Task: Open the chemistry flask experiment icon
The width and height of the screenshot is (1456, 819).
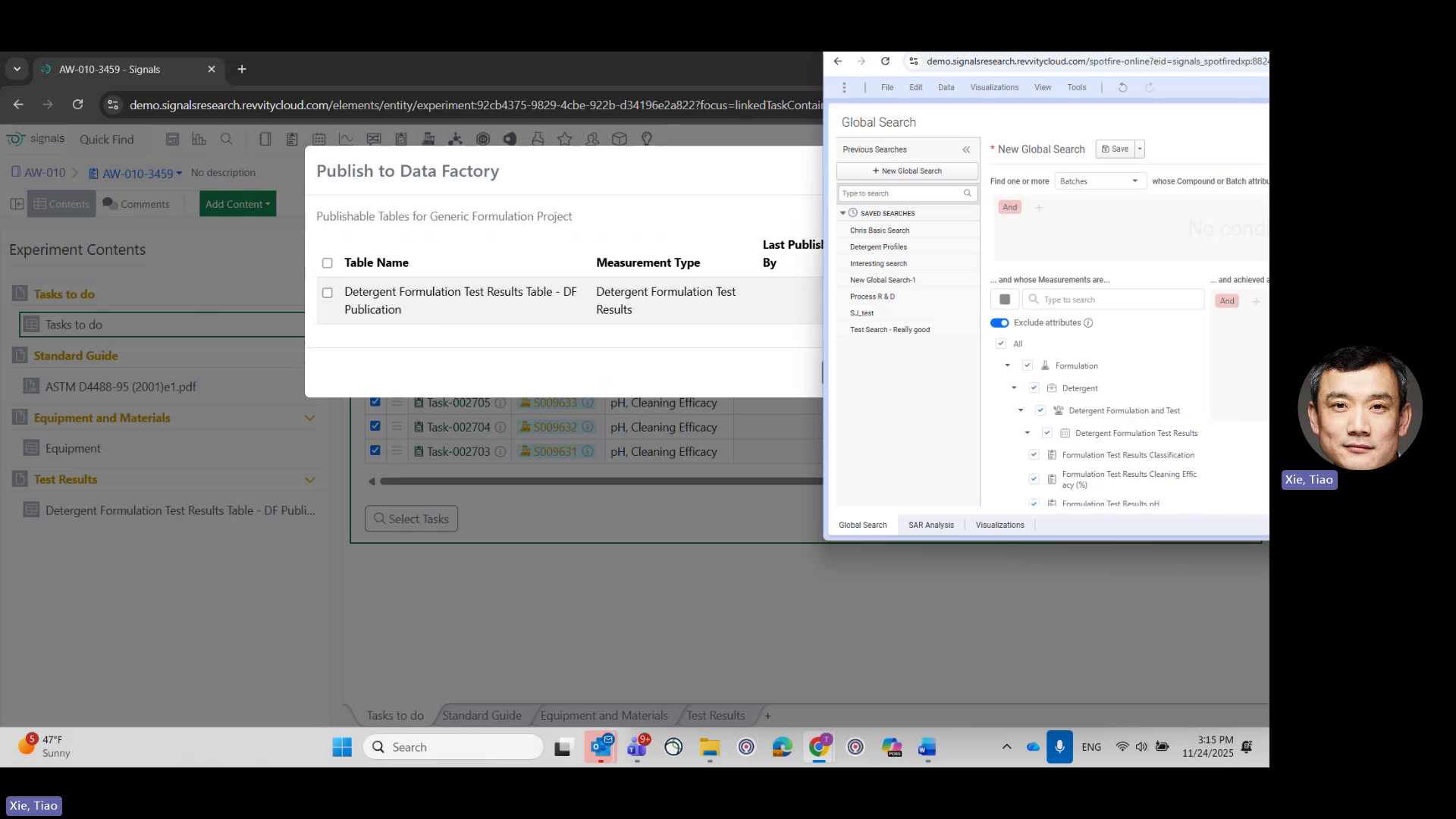Action: (x=429, y=139)
